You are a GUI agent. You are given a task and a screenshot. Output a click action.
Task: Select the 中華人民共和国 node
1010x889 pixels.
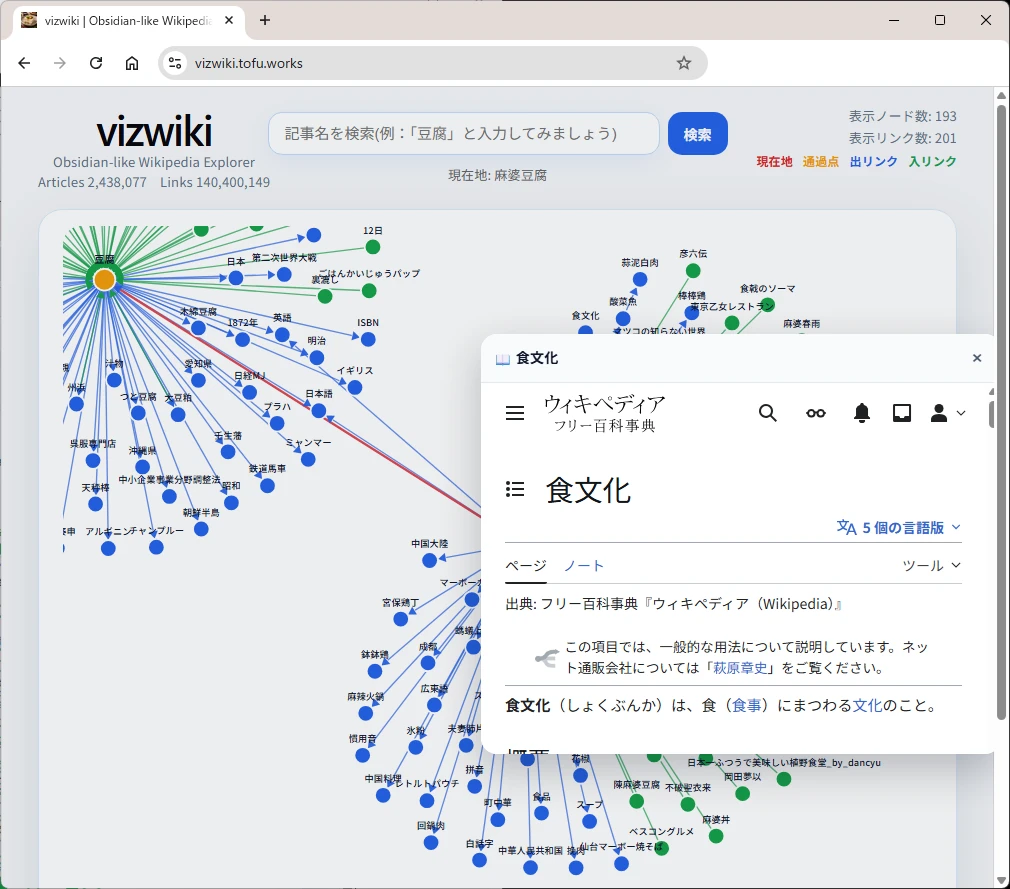coord(530,867)
